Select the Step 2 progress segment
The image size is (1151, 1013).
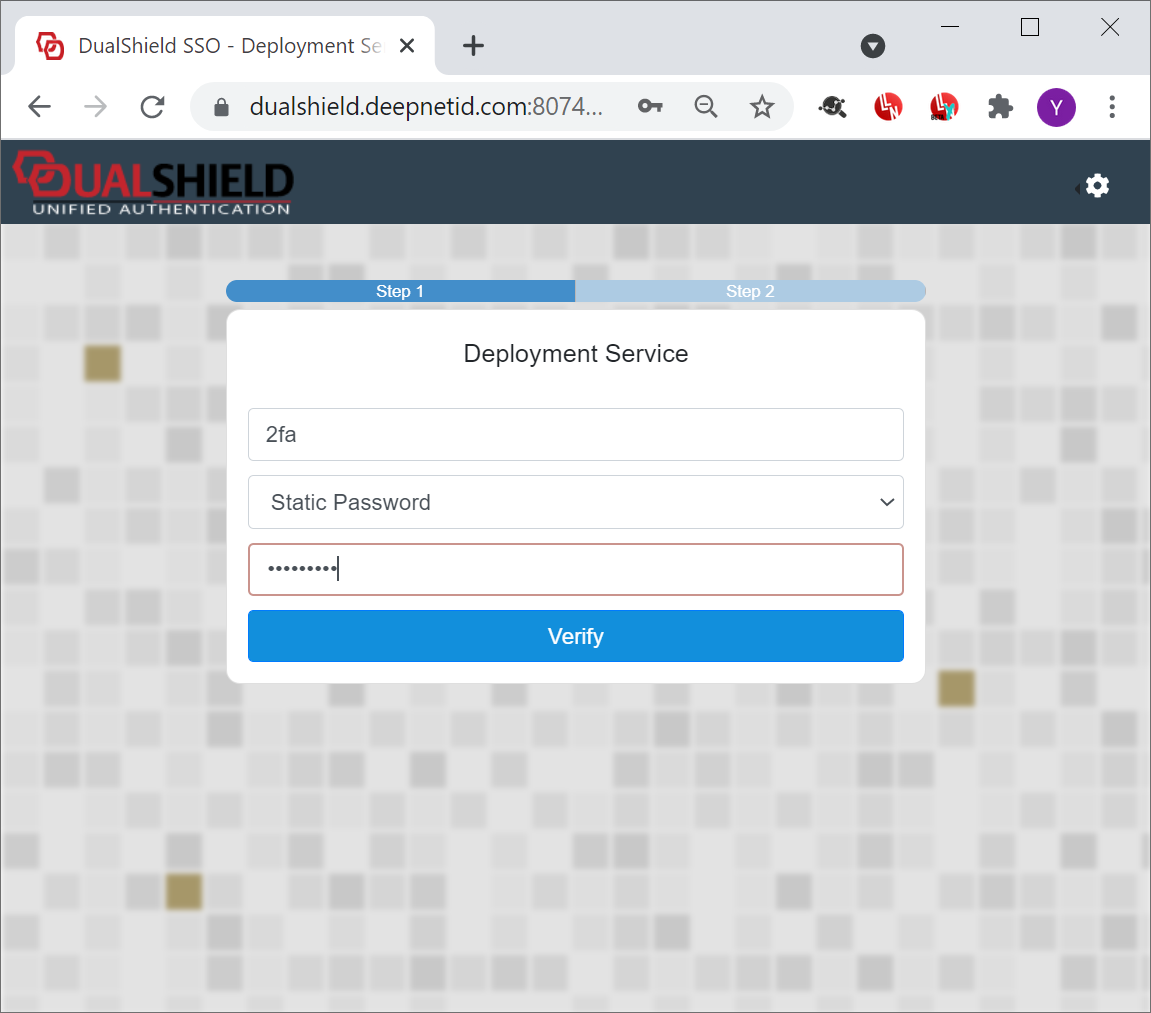point(750,291)
